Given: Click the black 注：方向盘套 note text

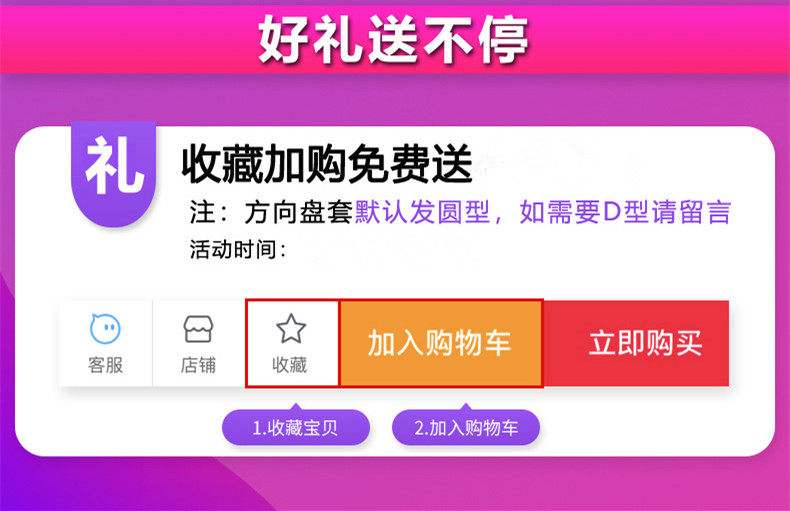Looking at the screenshot, I should (x=271, y=212).
